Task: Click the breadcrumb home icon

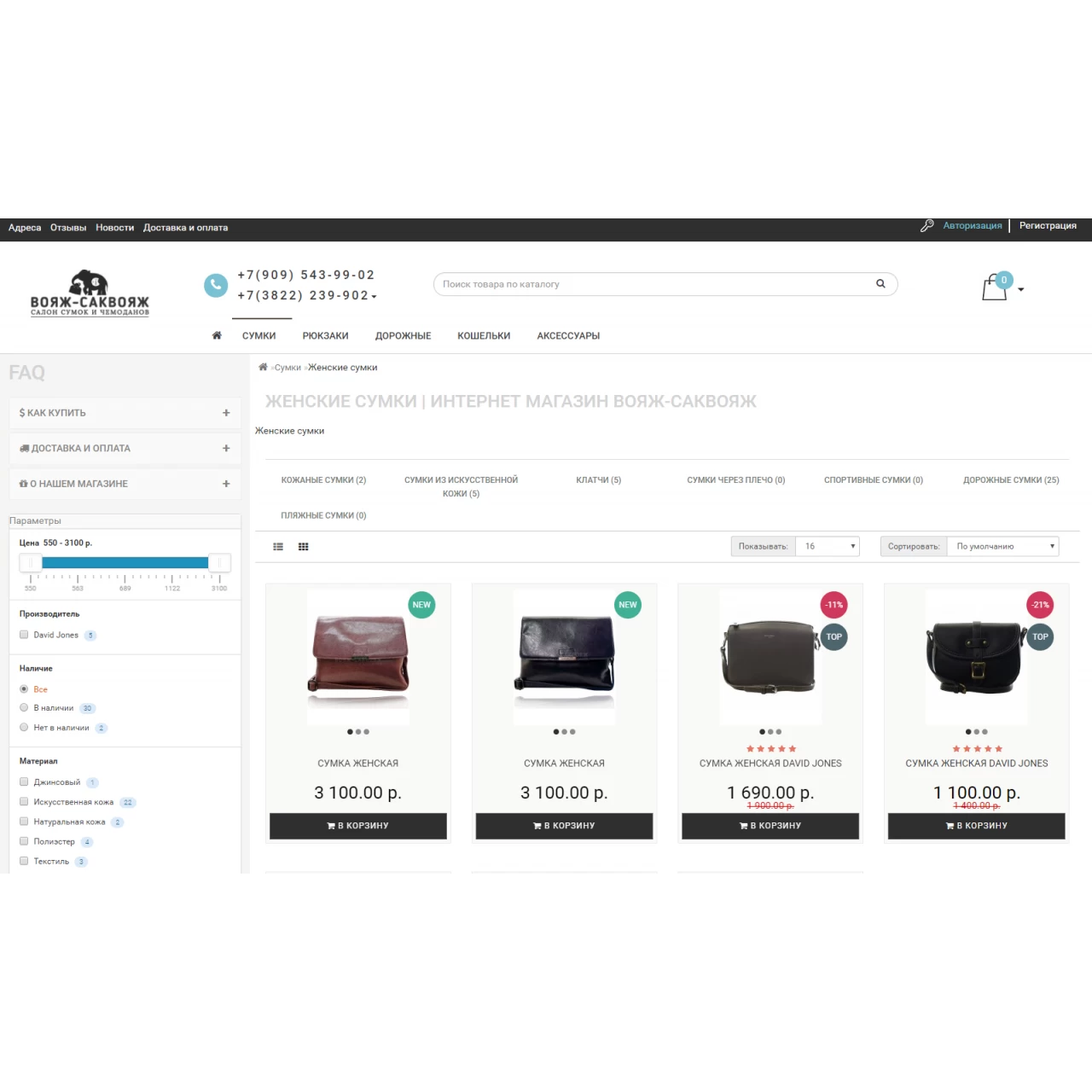Action: pos(263,367)
